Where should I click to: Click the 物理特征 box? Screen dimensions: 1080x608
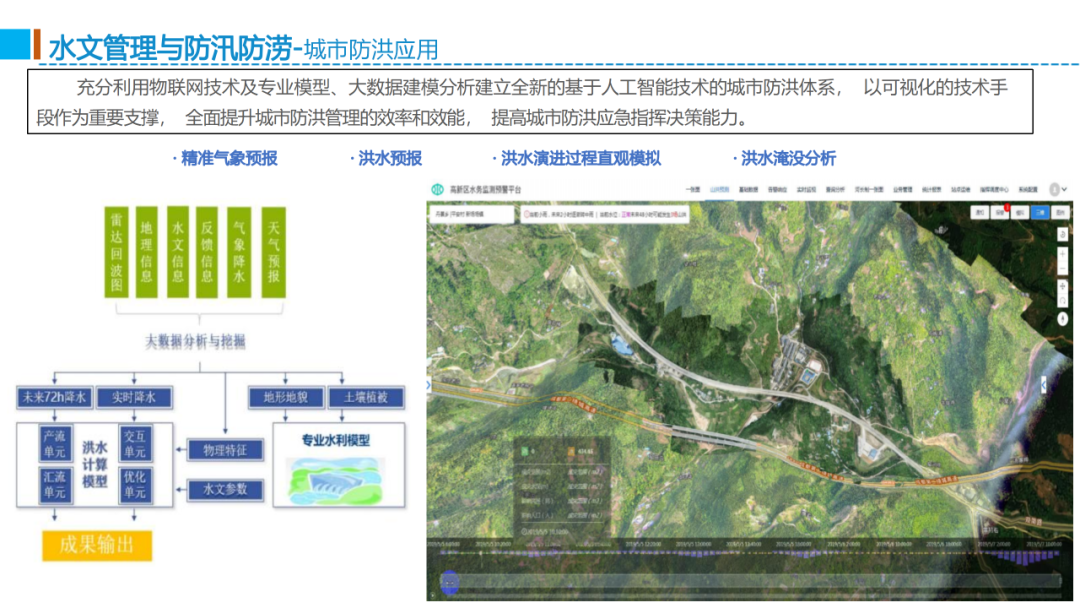(225, 450)
